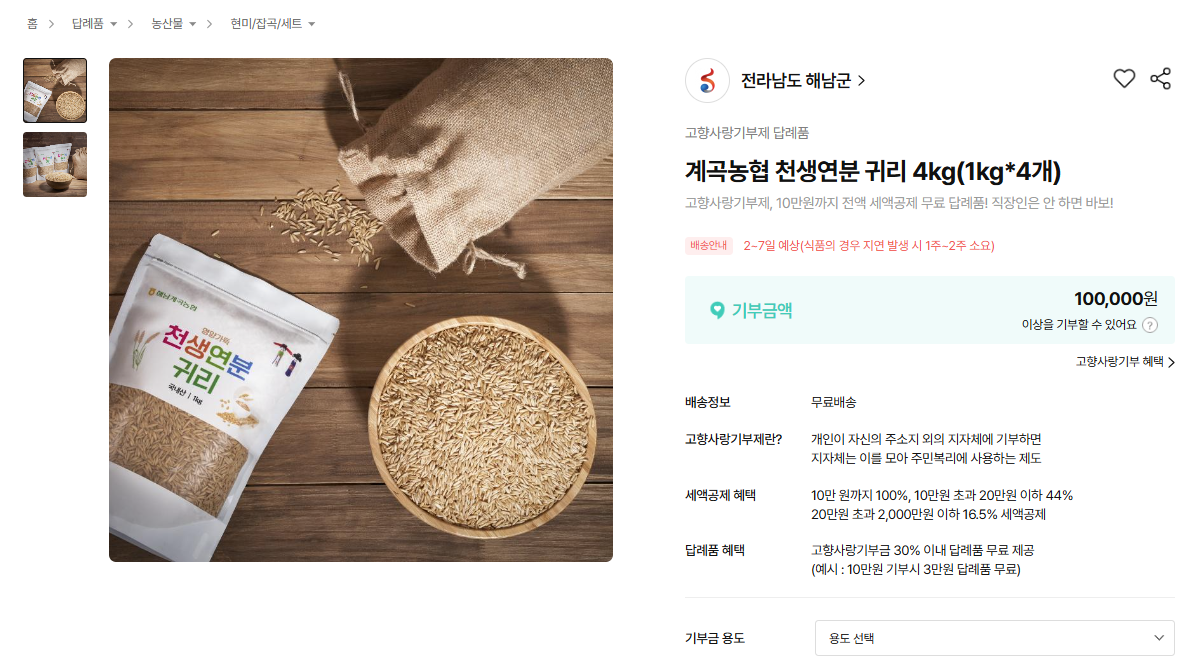Open 전라남도 해남군 municipality page
This screenshot has width=1189, height=667.
[x=795, y=80]
